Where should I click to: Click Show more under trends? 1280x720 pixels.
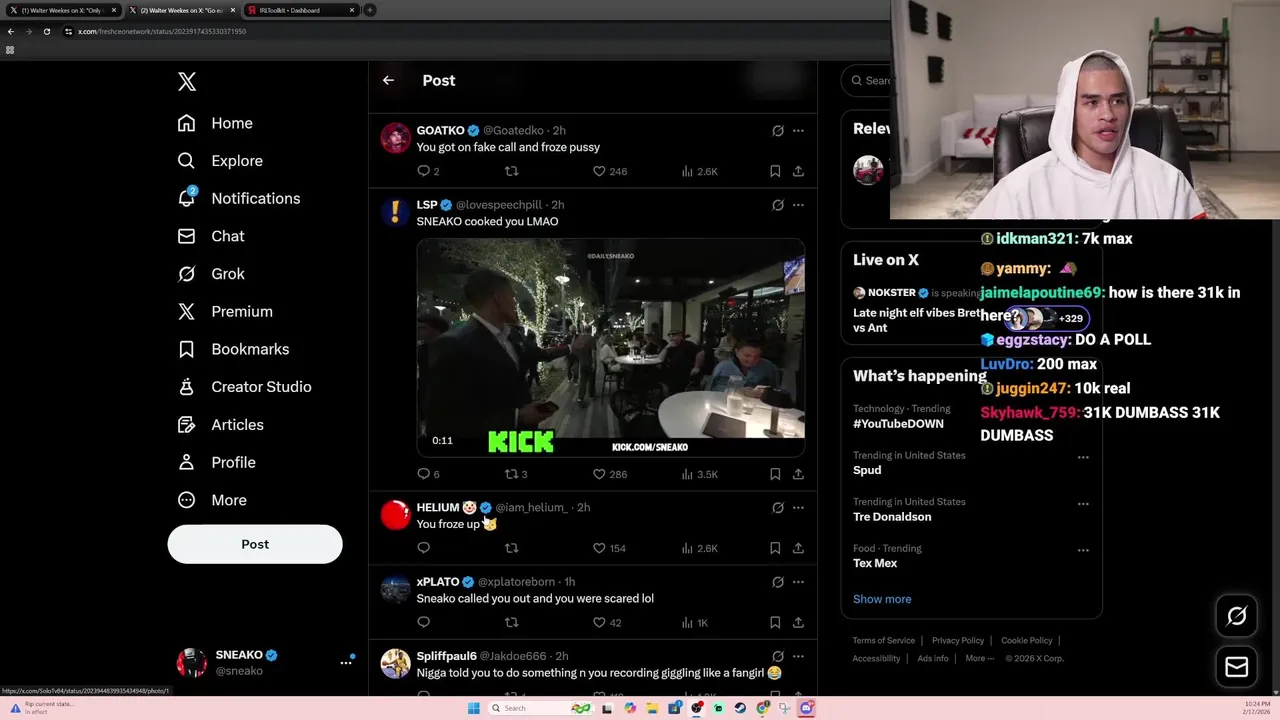point(882,599)
